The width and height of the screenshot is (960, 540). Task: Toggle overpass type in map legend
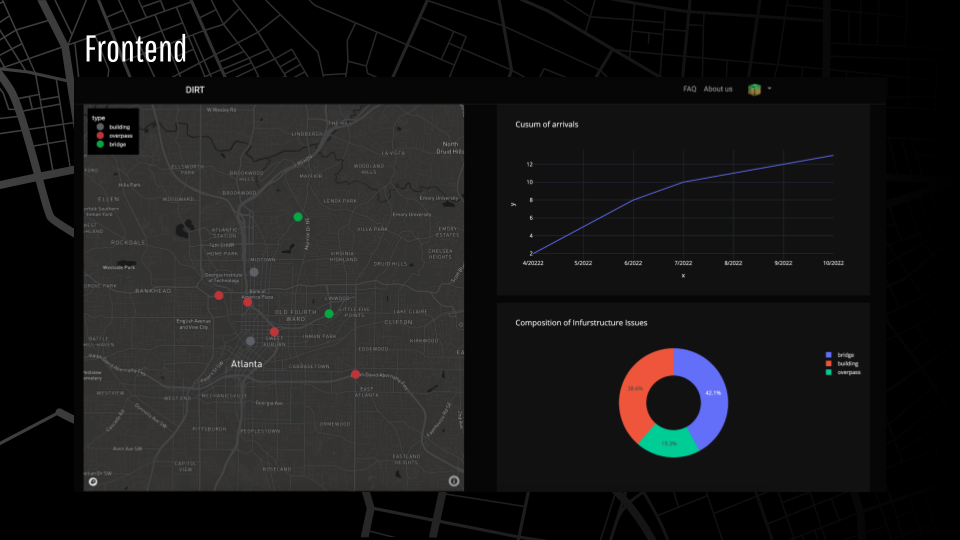click(x=114, y=135)
